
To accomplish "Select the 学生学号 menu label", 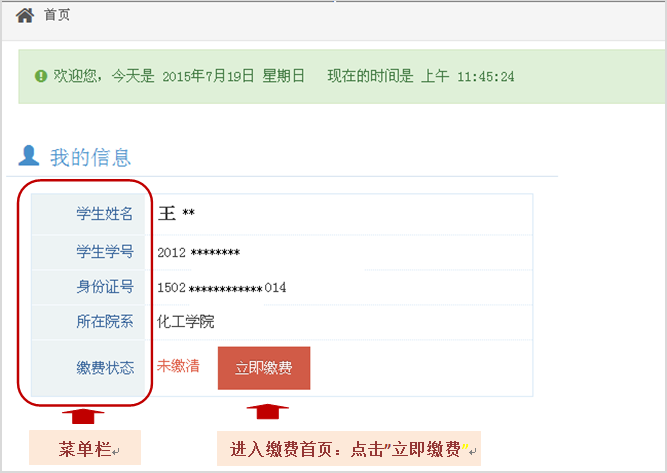I will pyautogui.click(x=105, y=251).
